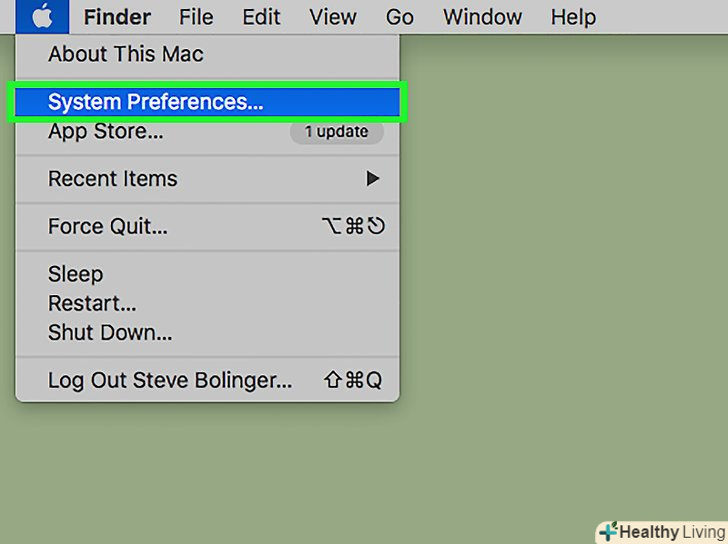Open App Store from the Apple menu
This screenshot has width=728, height=544.
[105, 131]
